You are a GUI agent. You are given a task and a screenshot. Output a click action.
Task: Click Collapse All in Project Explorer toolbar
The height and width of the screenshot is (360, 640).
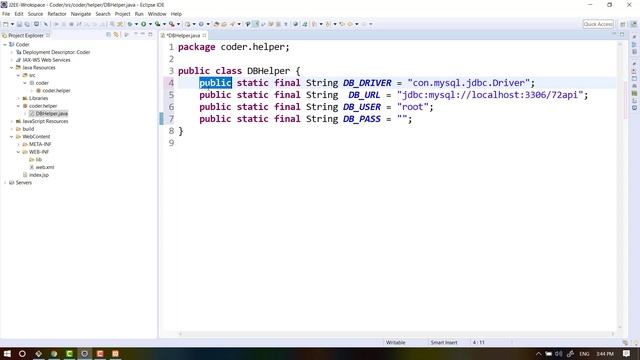109,35
